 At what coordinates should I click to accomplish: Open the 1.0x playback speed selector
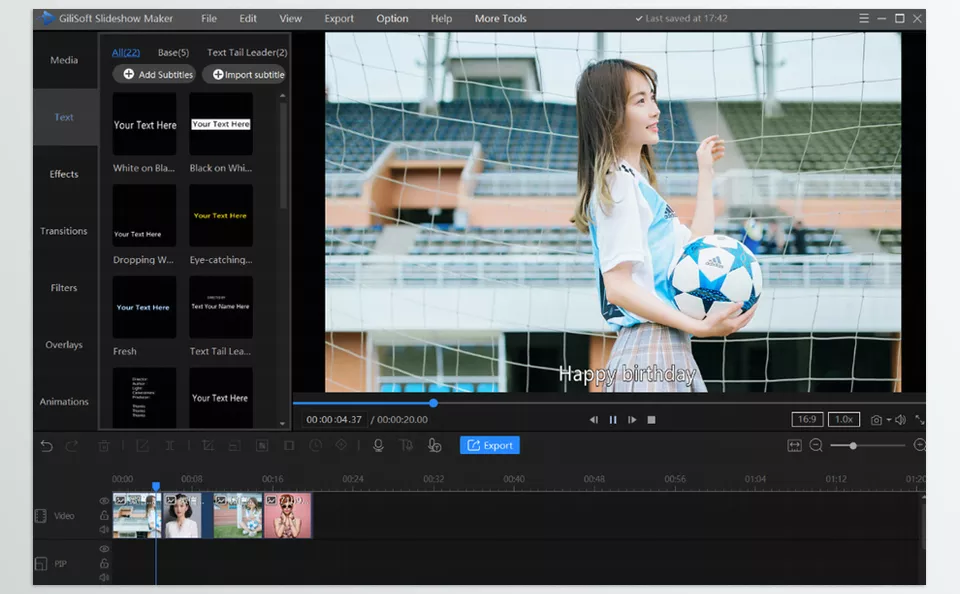click(x=844, y=419)
